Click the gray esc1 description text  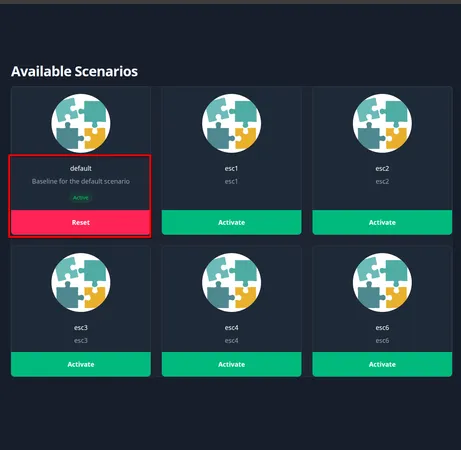coord(231,181)
